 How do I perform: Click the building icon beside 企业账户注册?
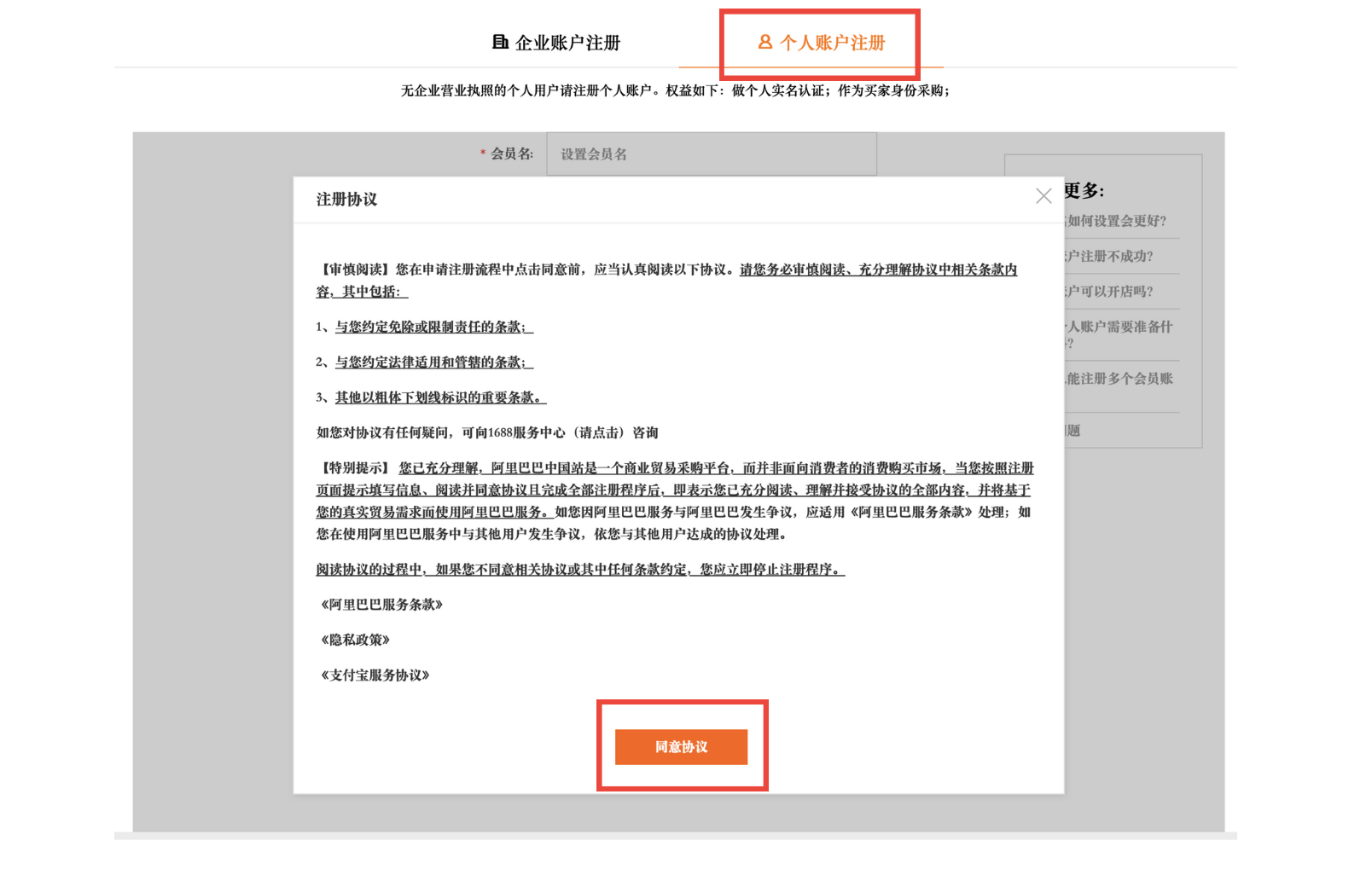pyautogui.click(x=501, y=42)
